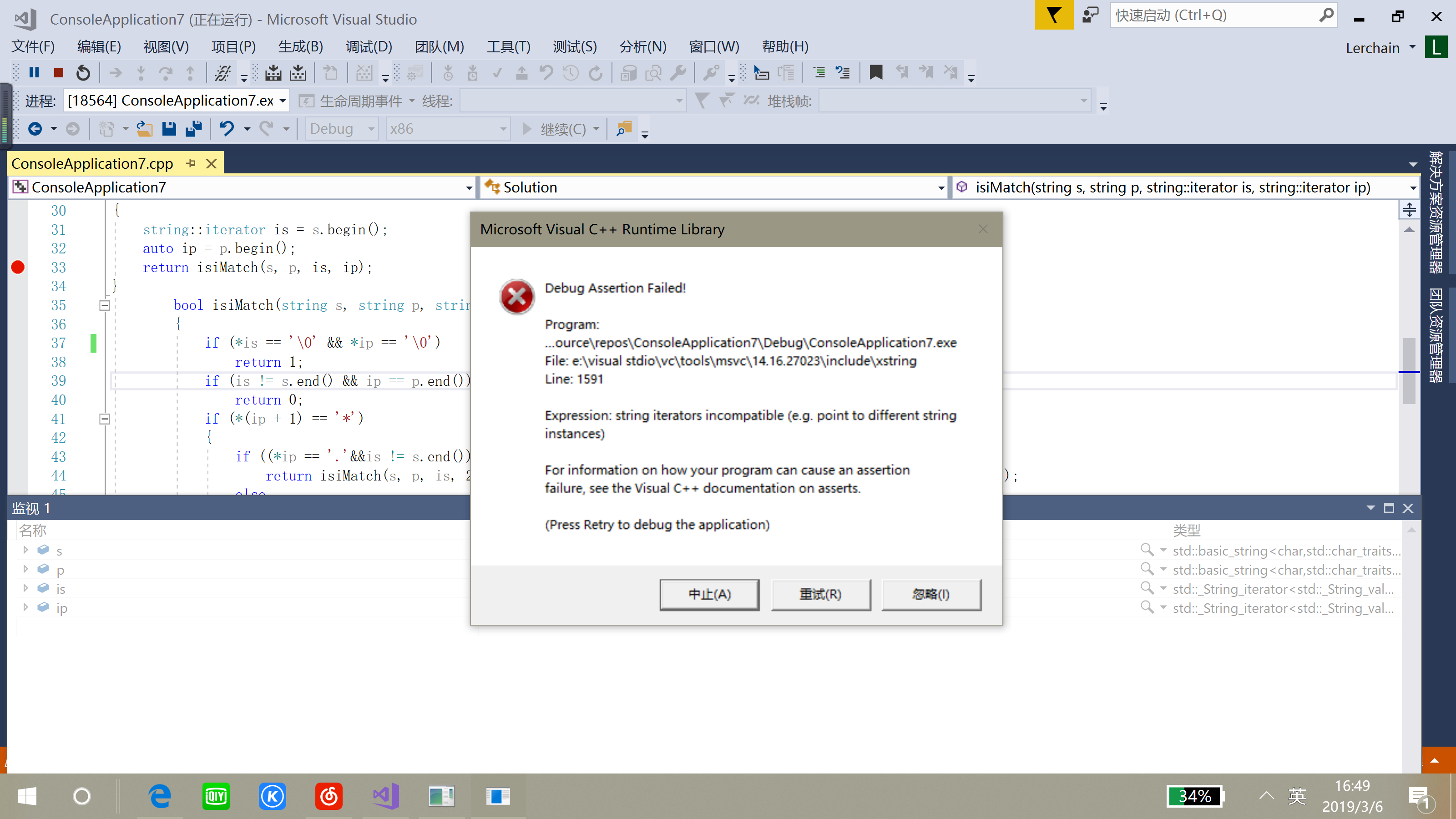Click the Save All icon
The height and width of the screenshot is (819, 1456).
click(x=194, y=129)
